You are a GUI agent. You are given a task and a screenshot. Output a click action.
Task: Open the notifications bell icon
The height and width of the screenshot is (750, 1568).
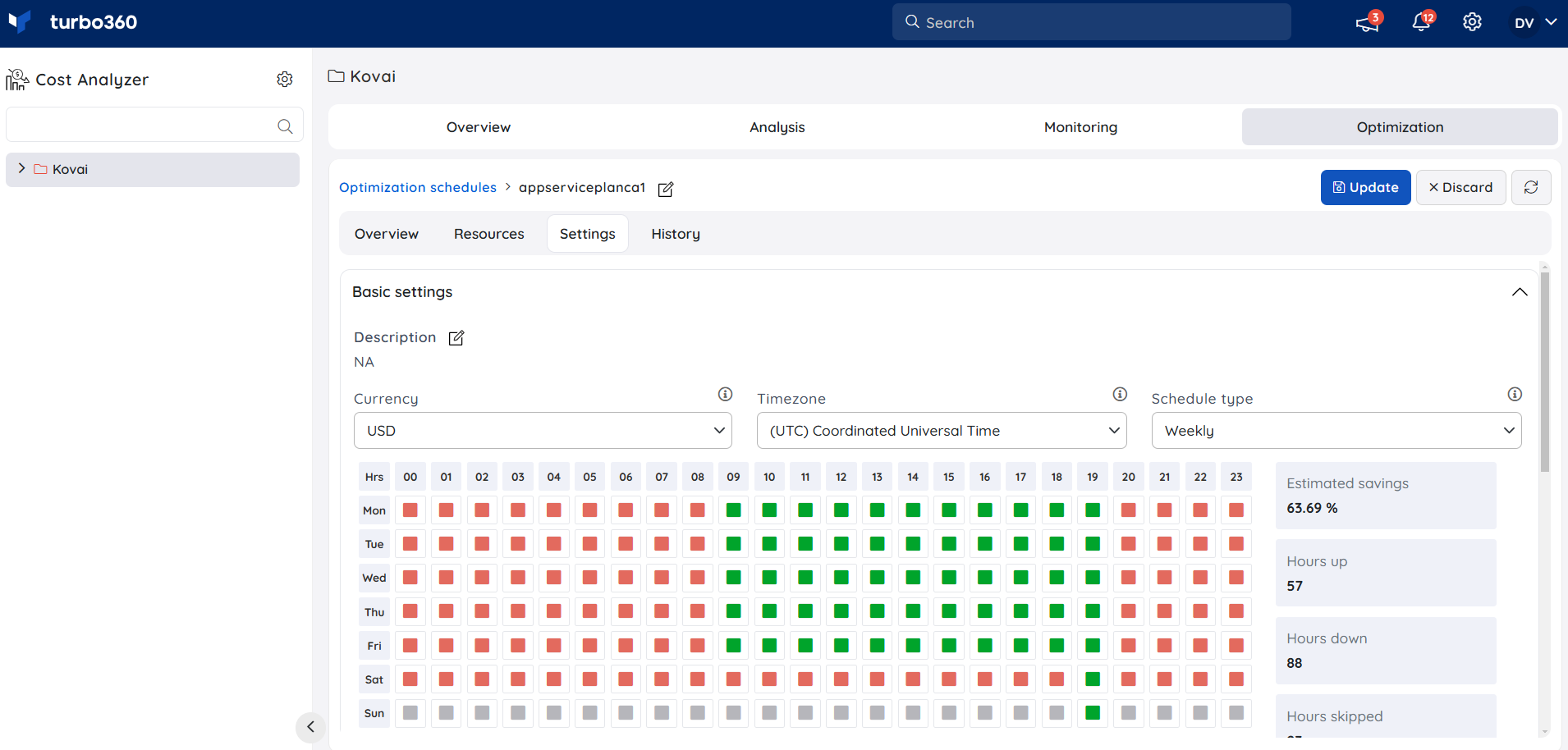click(1421, 22)
